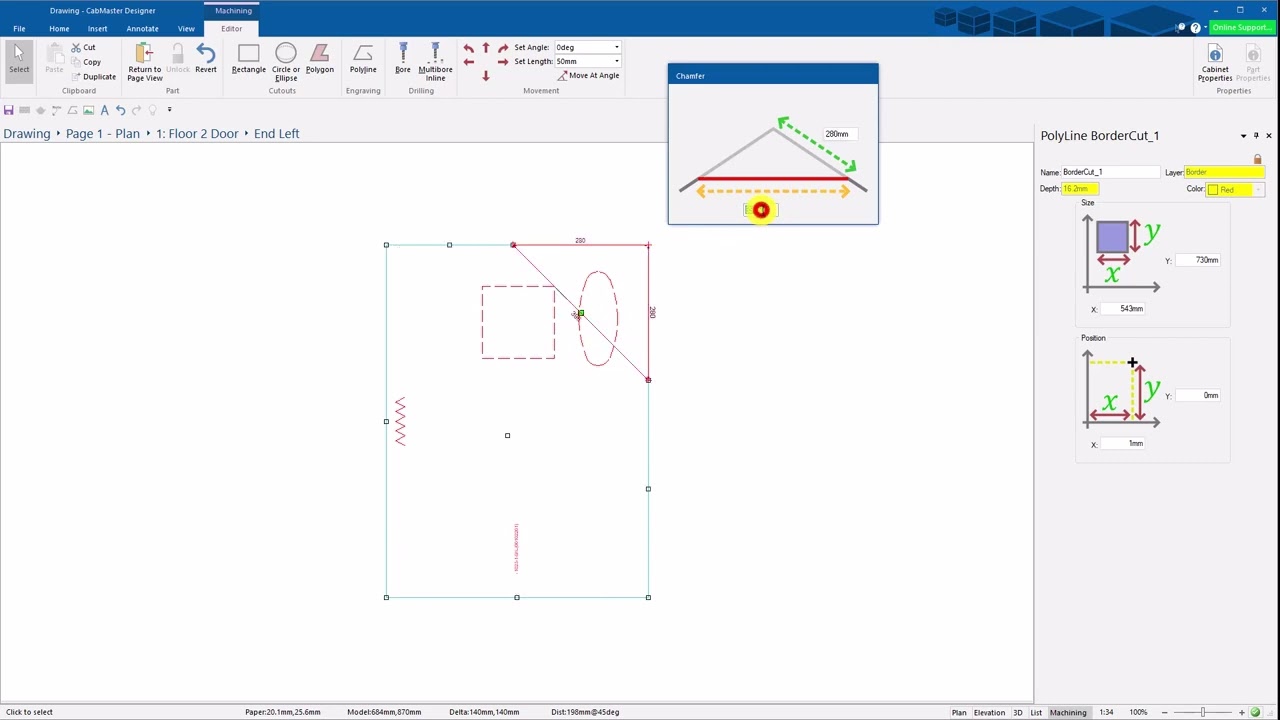This screenshot has width=1280, height=720.
Task: Close the PolyLine properties panel
Action: pos(1269,136)
